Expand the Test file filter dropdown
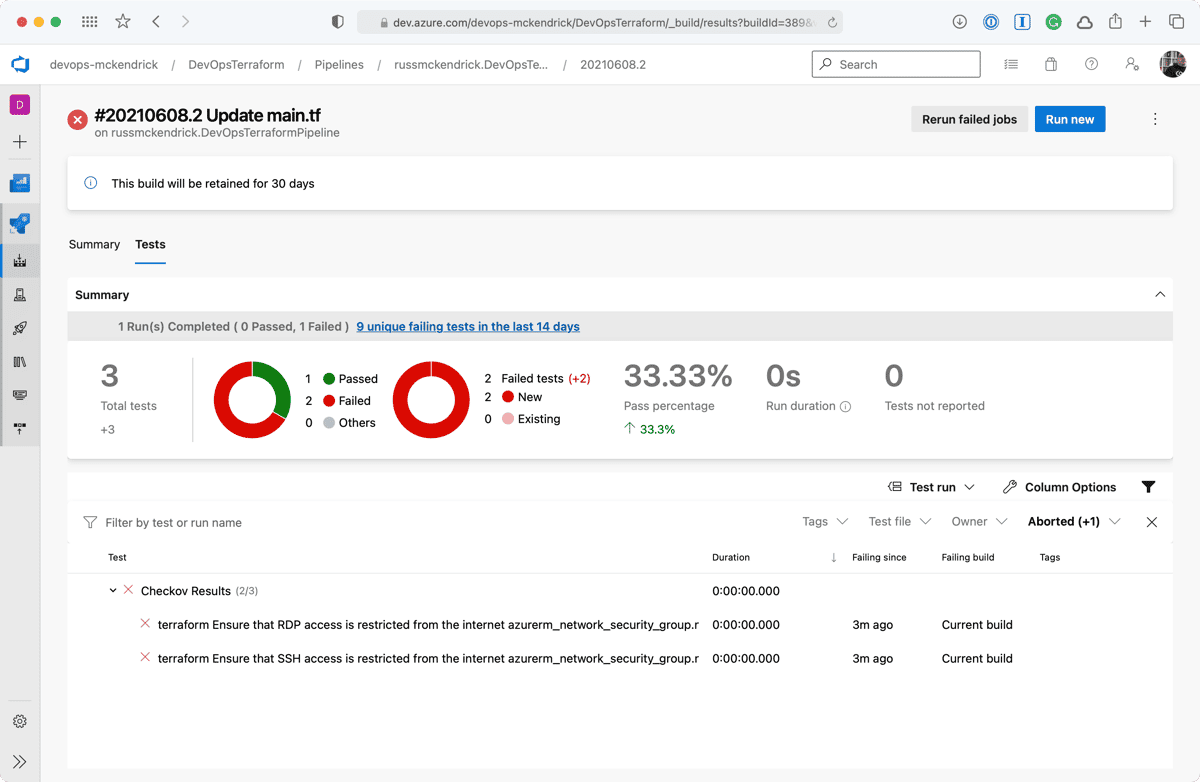 (899, 522)
